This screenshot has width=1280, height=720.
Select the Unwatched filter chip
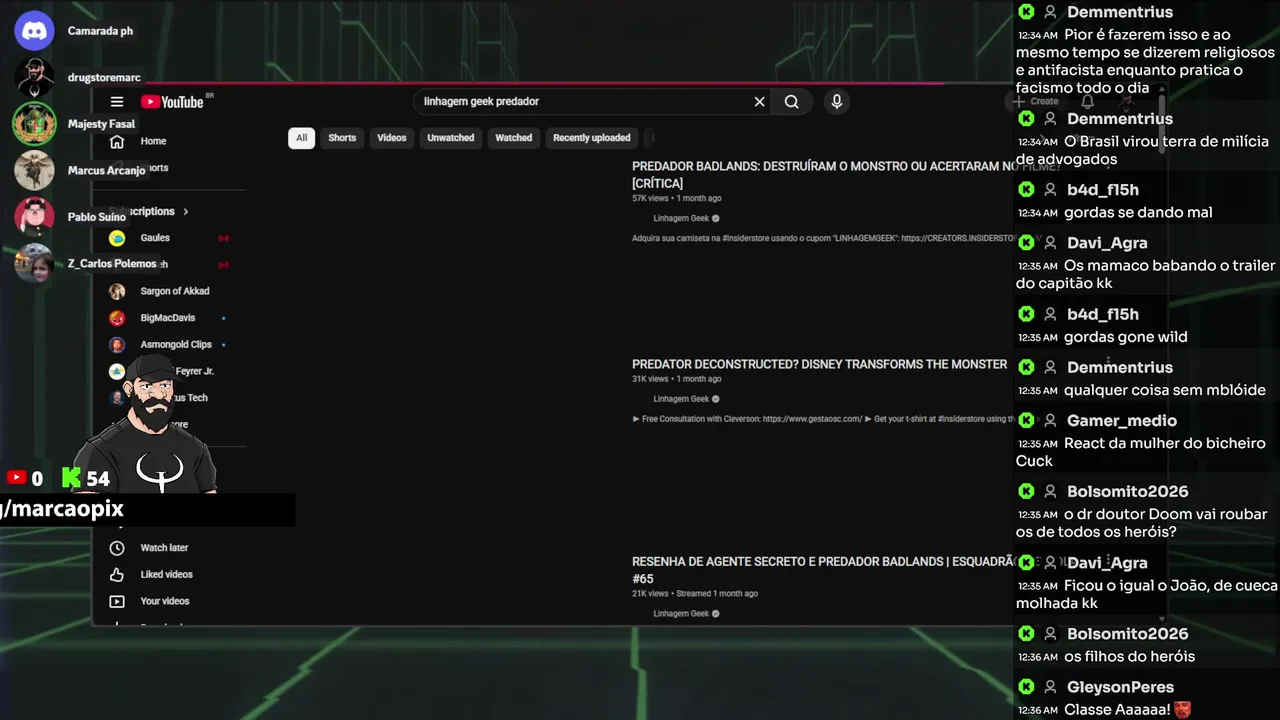point(451,138)
